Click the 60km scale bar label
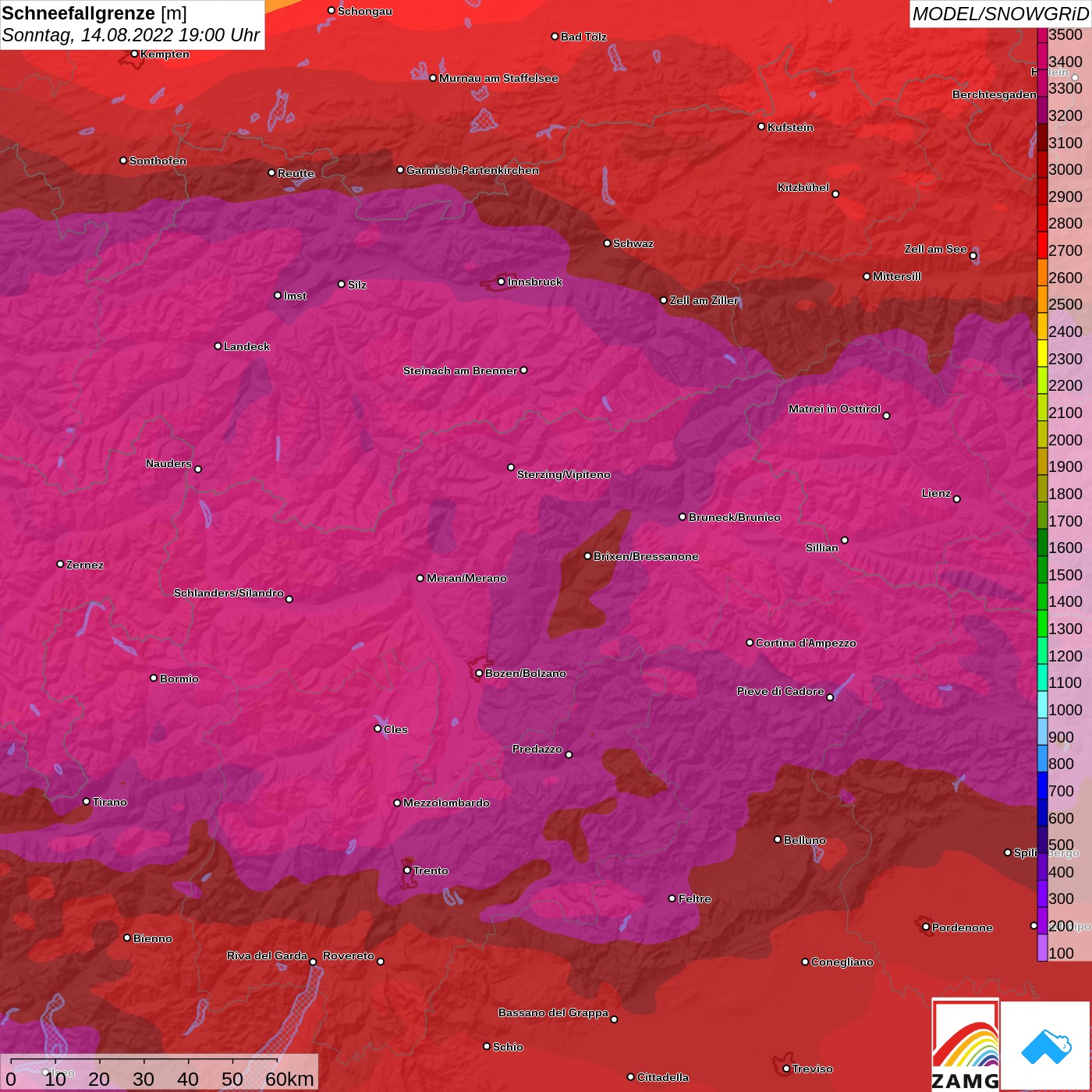Screen dimensions: 1092x1092 pos(289,1079)
